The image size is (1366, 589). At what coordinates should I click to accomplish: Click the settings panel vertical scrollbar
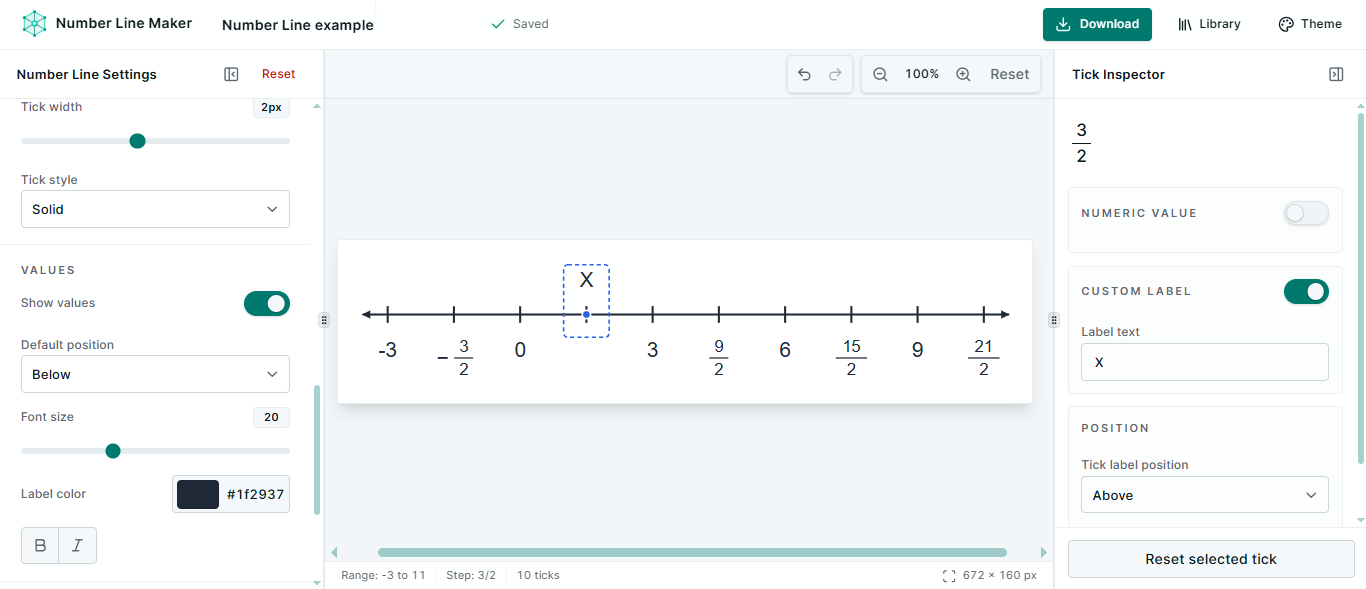[x=317, y=450]
